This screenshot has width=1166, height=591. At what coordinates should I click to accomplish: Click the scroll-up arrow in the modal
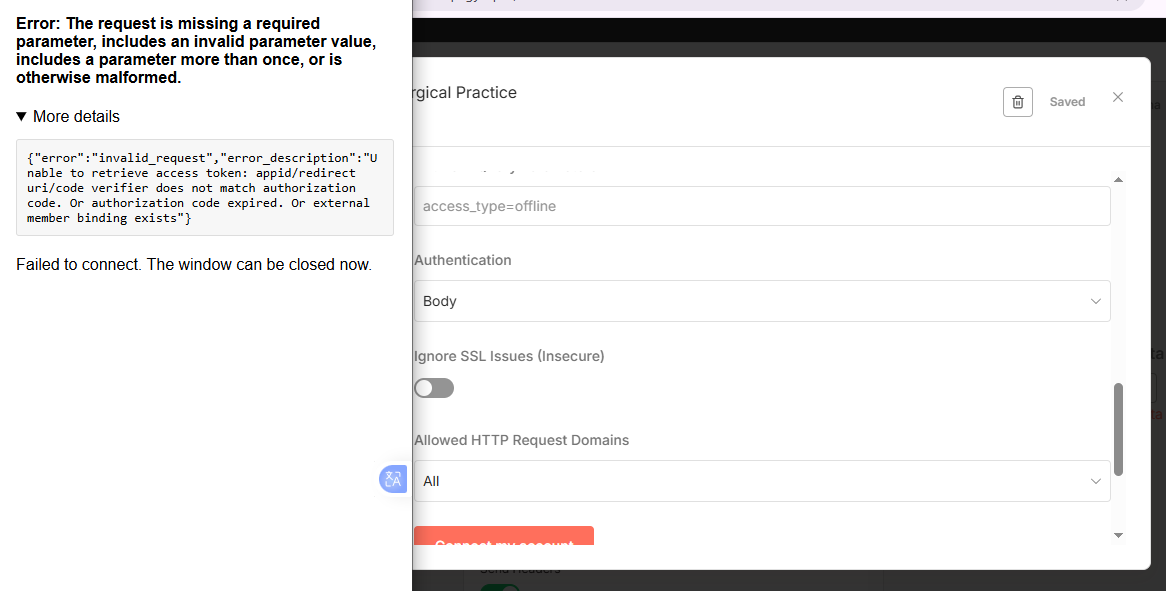[1118, 179]
